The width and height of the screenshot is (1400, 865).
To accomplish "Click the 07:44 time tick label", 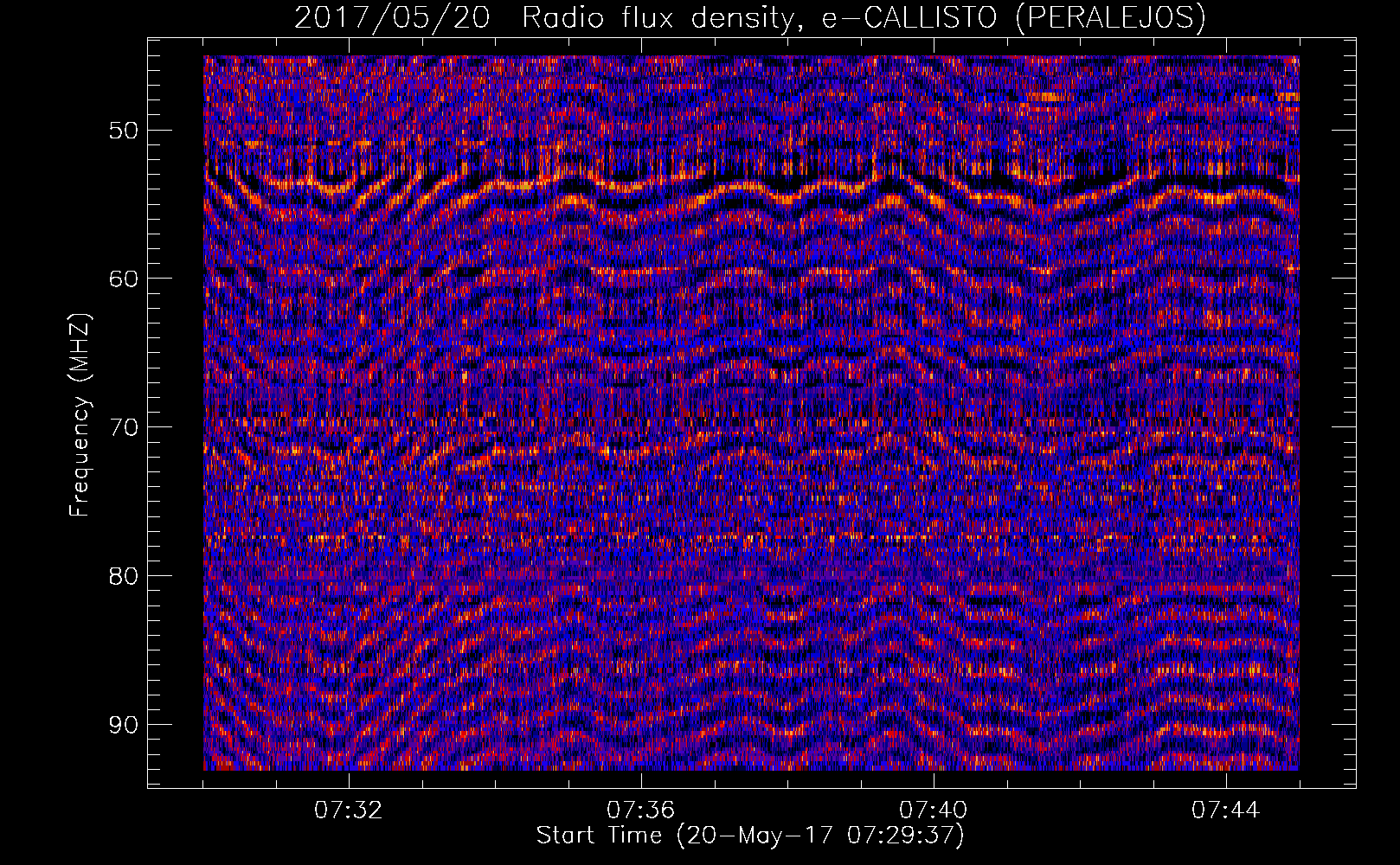I will click(x=1225, y=811).
